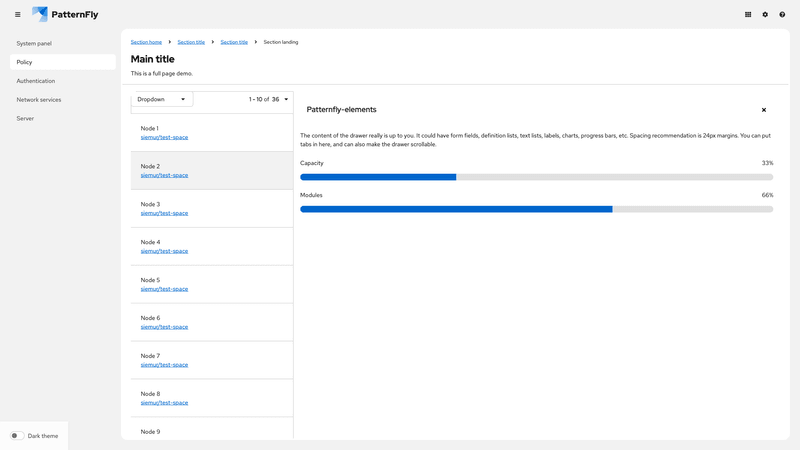Image resolution: width=800 pixels, height=450 pixels.
Task: Expand the Dropdown menu in toolbar
Action: tap(162, 99)
